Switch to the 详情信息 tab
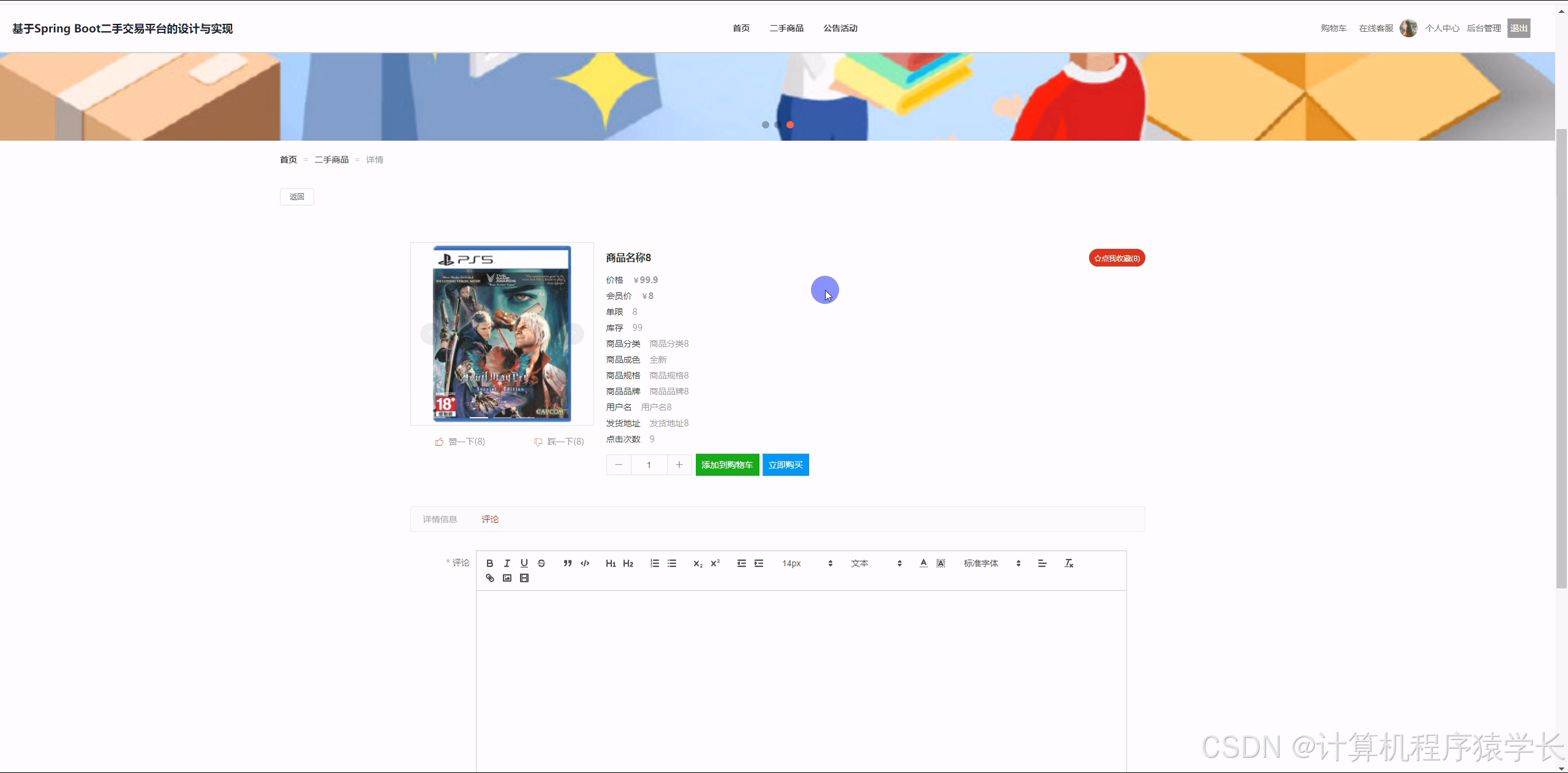 click(439, 519)
